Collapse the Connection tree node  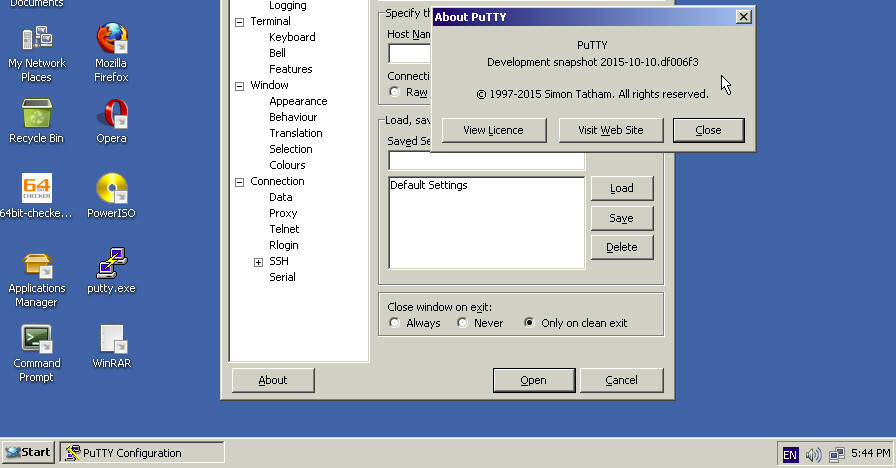(x=239, y=182)
